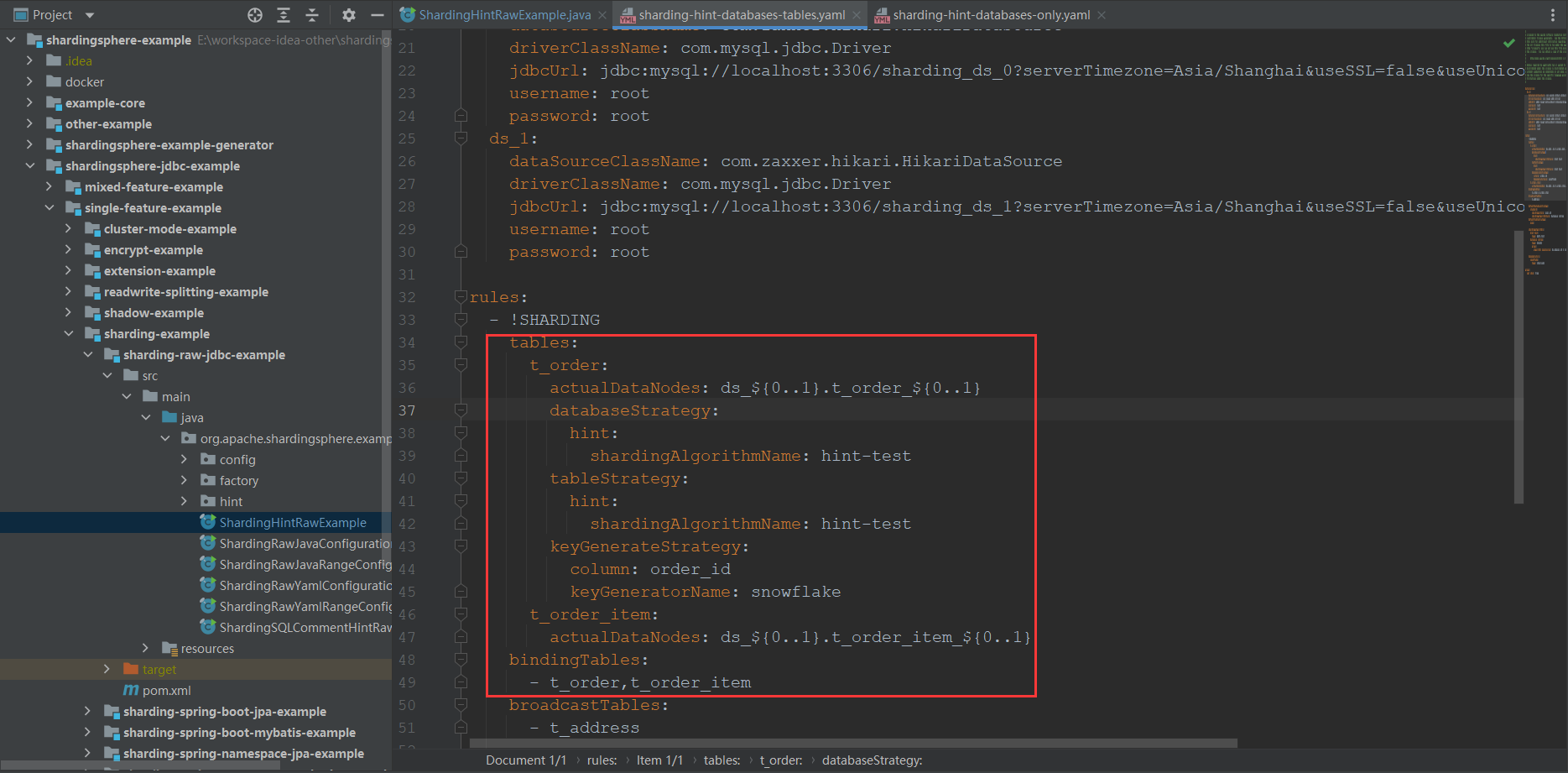Open the Project view mode dropdown
Viewport: 1568px width, 773px height.
(x=90, y=14)
